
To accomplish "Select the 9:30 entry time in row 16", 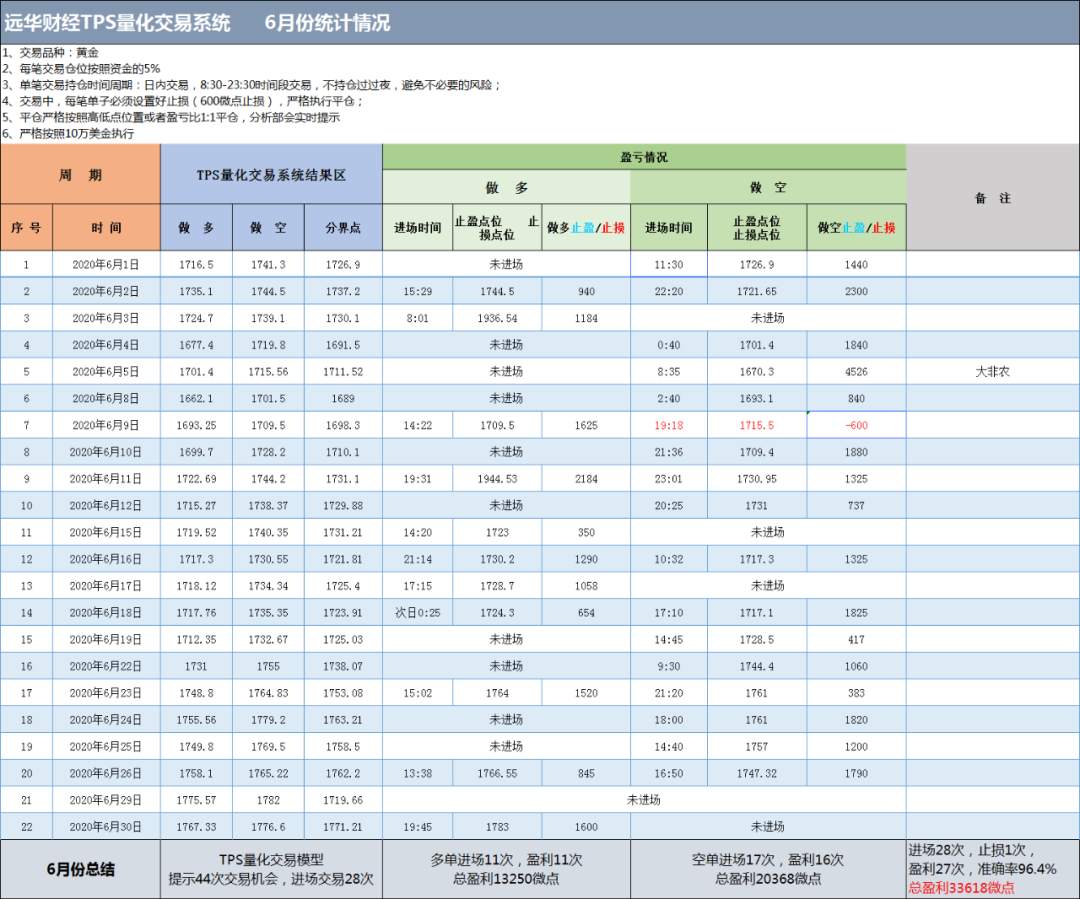I will 669,666.
